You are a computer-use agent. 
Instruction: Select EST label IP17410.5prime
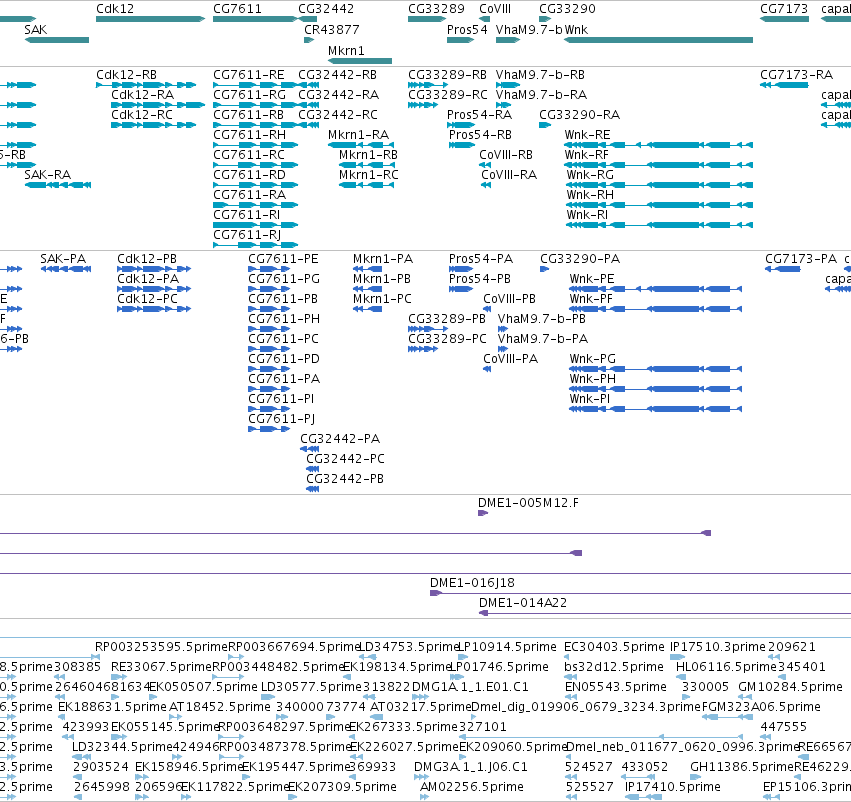pos(672,786)
